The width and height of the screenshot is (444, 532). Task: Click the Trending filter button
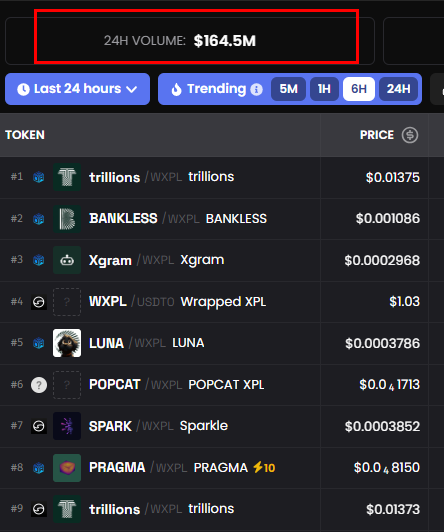coord(209,89)
